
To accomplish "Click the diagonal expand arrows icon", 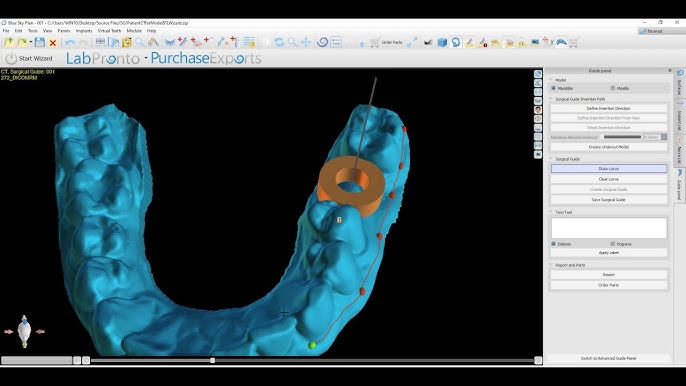I will tap(412, 42).
